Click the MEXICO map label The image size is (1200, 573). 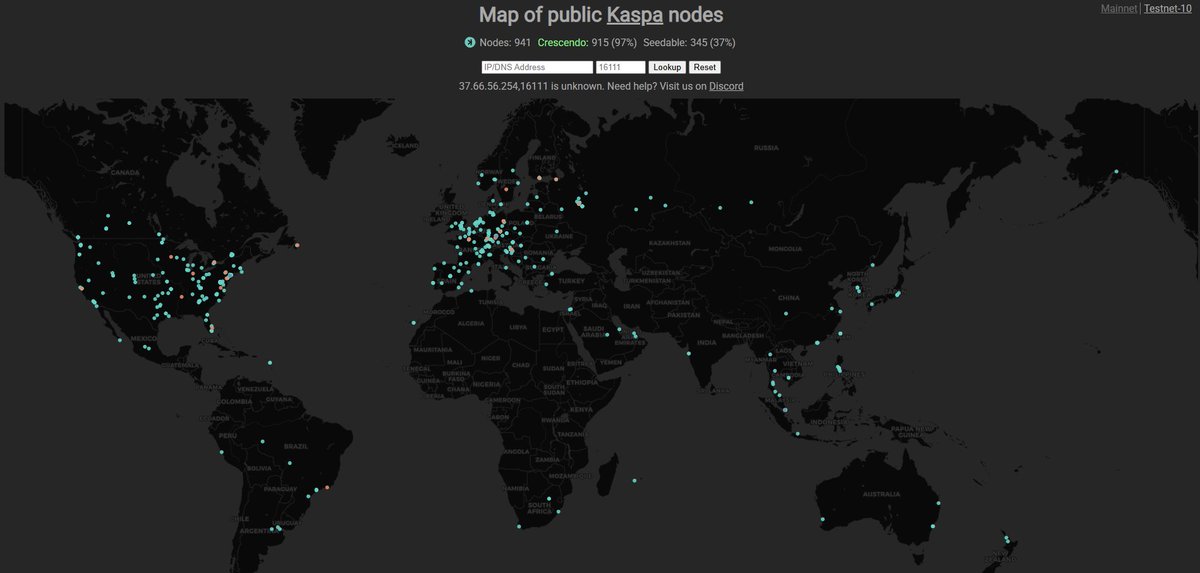(146, 339)
